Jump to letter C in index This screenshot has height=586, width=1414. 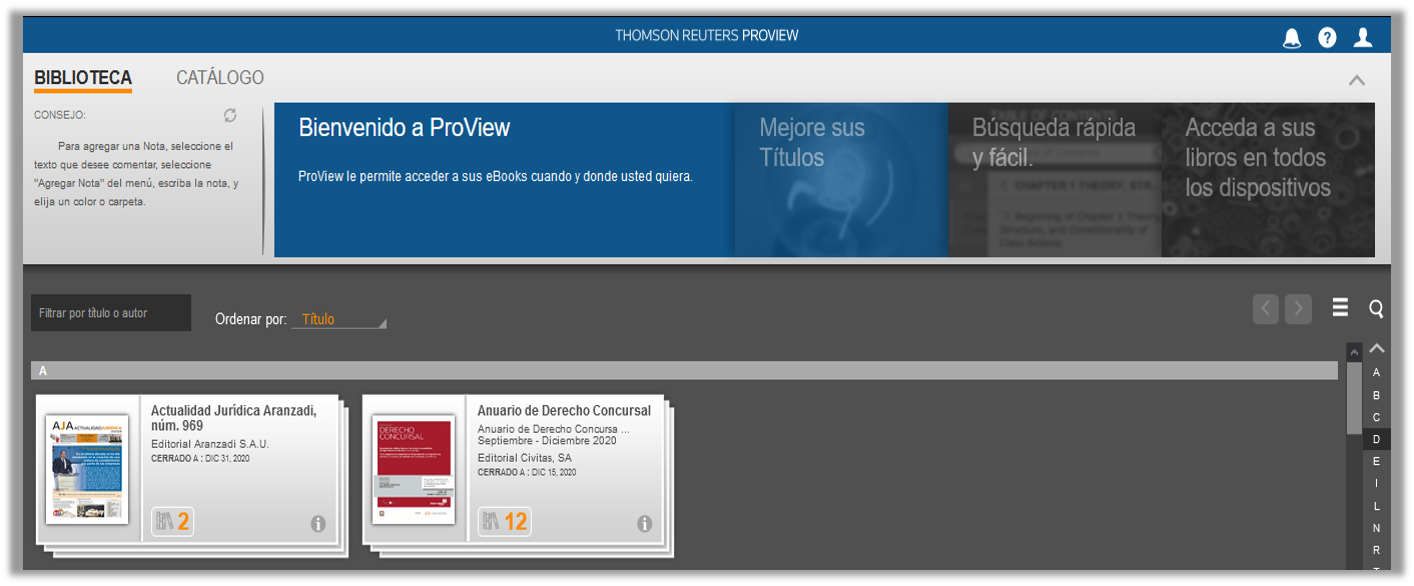pos(1376,417)
